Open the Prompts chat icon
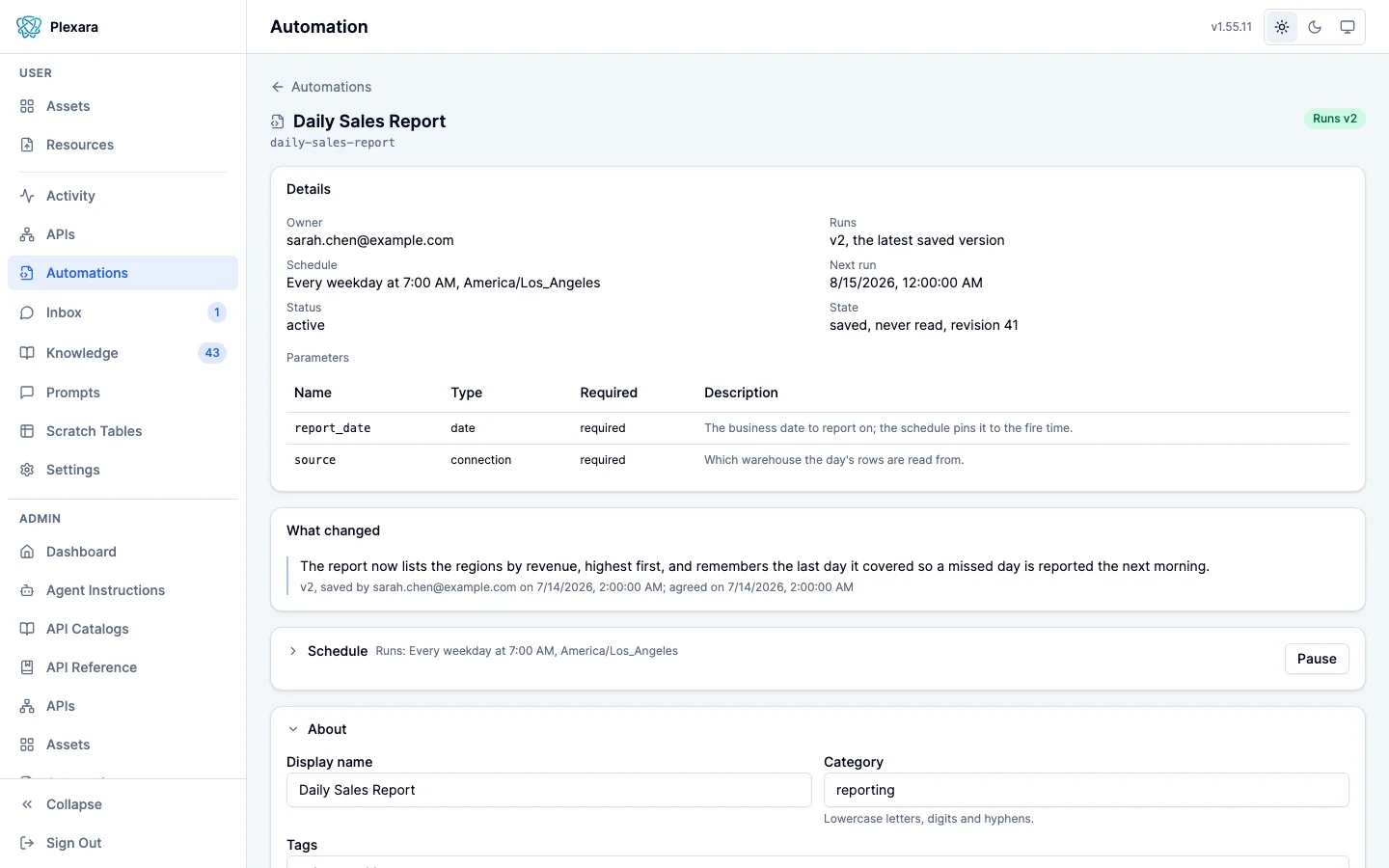The image size is (1389, 868). pos(27,393)
